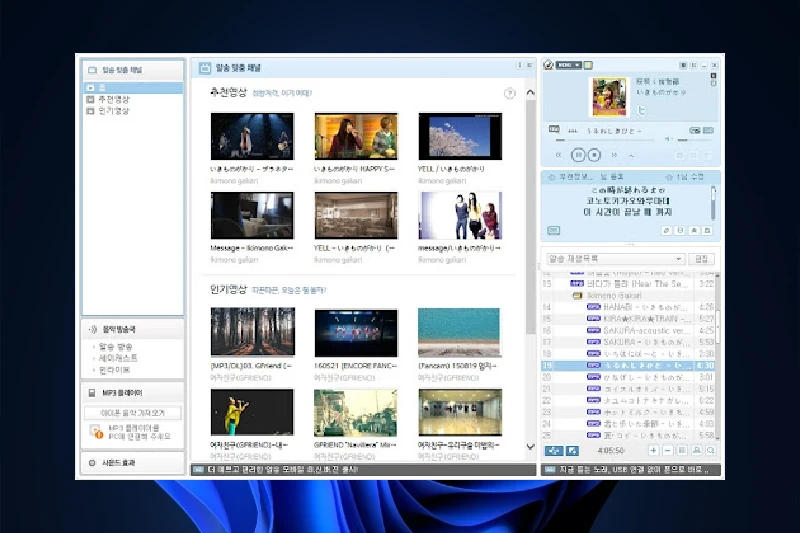Open the 160521 ENCORE FANC video
800x533 pixels.
pos(356,333)
